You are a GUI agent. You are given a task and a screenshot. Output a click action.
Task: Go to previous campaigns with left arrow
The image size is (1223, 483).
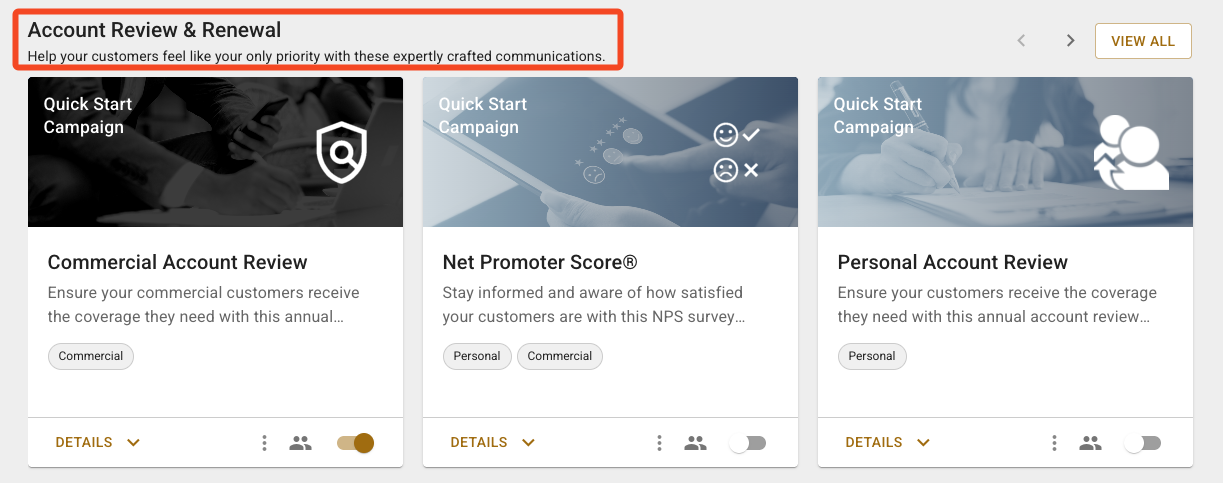[1021, 41]
